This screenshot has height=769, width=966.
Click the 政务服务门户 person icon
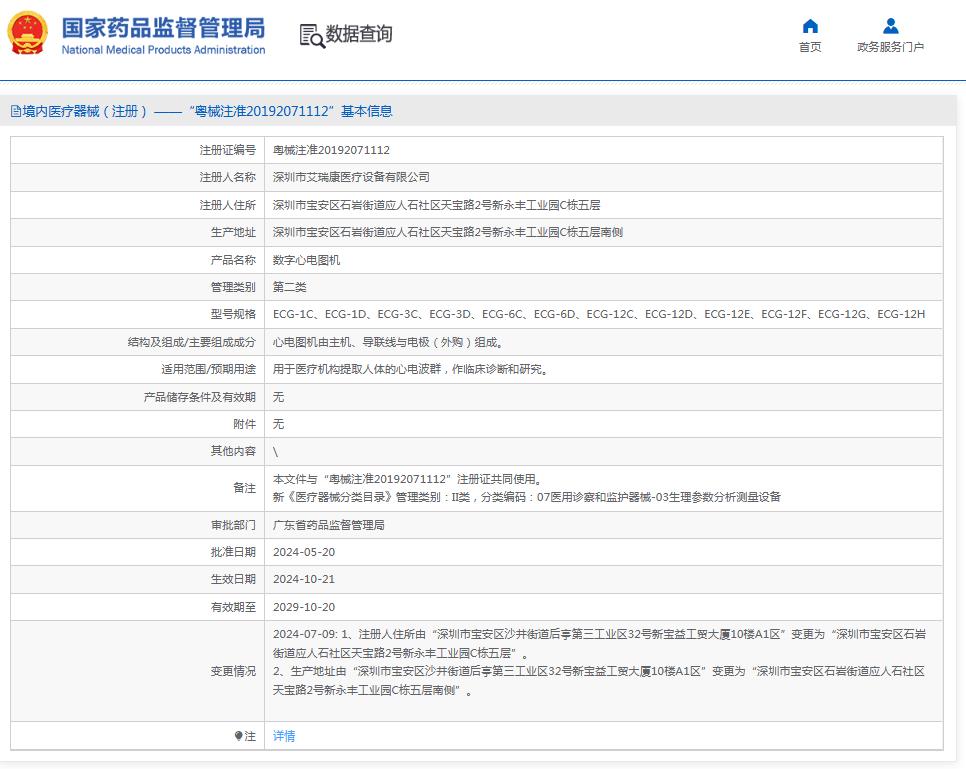click(x=891, y=26)
